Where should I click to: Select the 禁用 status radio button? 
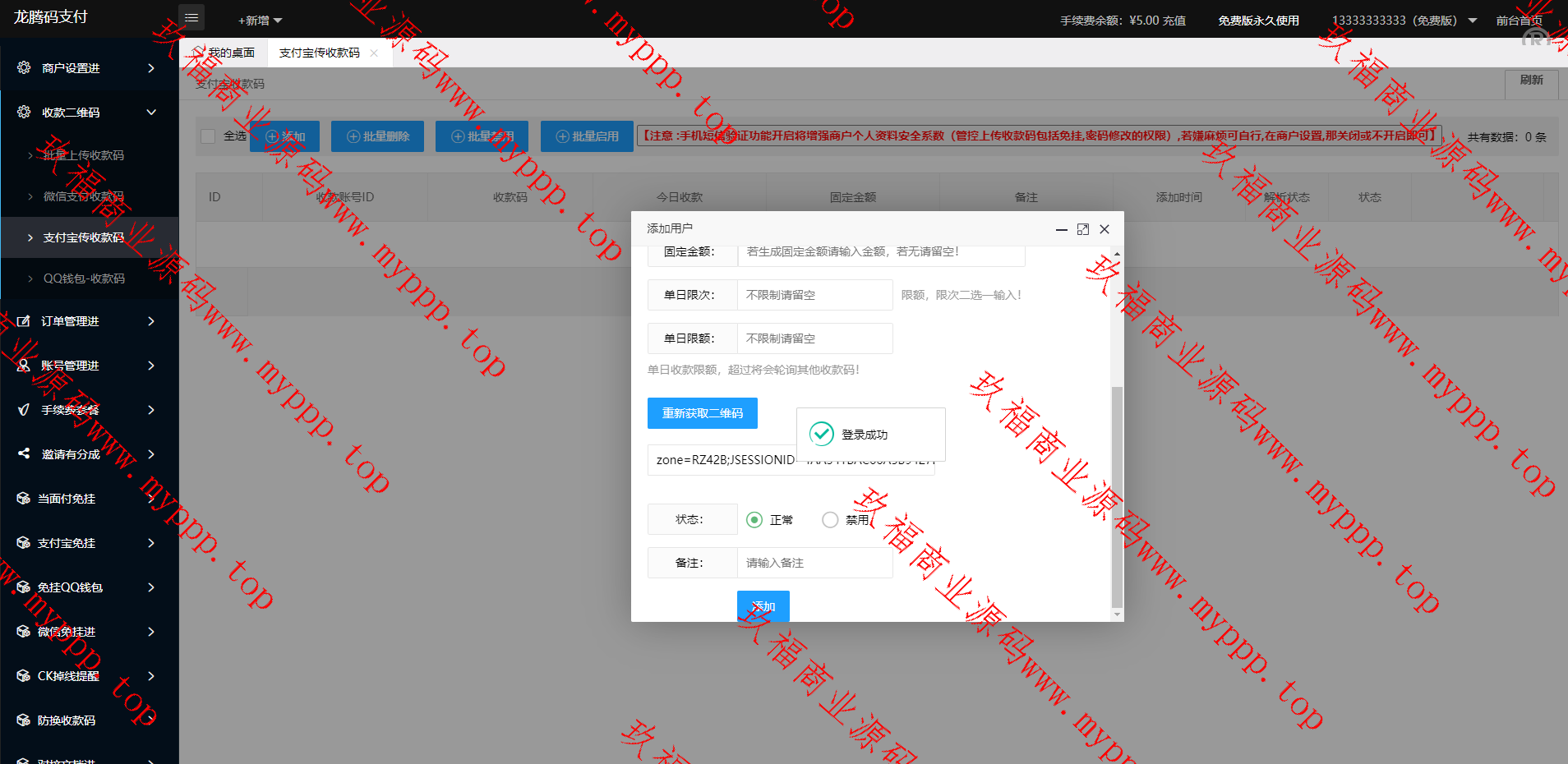click(x=830, y=520)
